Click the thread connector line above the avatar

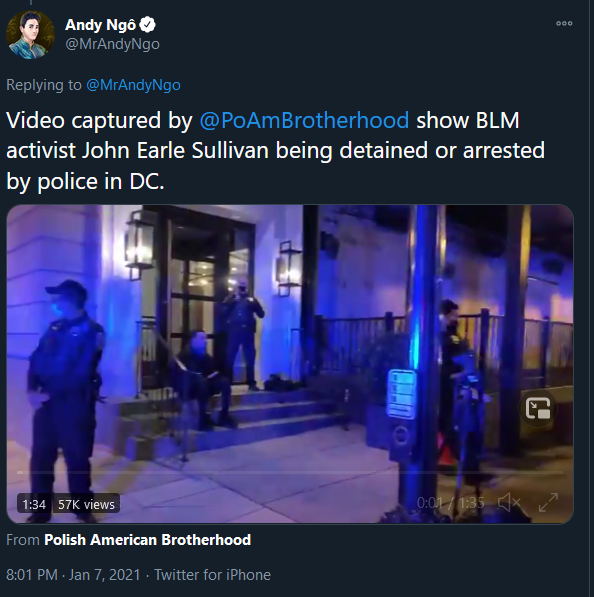pos(30,2)
